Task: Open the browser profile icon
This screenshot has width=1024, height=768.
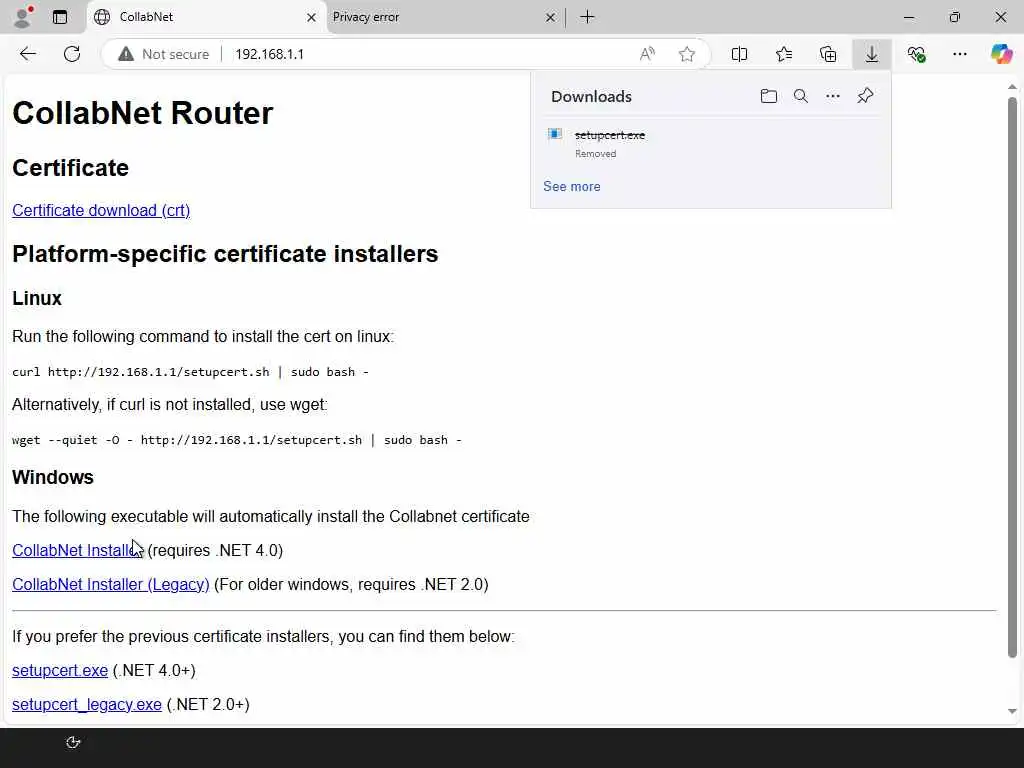Action: (23, 17)
